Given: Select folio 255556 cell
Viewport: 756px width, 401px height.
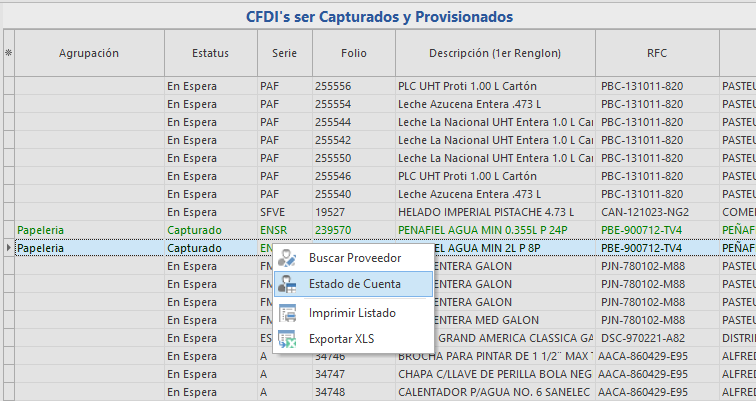Looking at the screenshot, I should point(354,86).
